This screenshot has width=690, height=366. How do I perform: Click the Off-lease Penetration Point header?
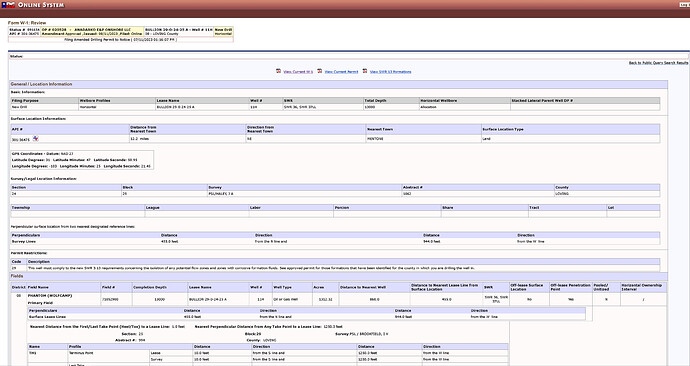[570, 287]
